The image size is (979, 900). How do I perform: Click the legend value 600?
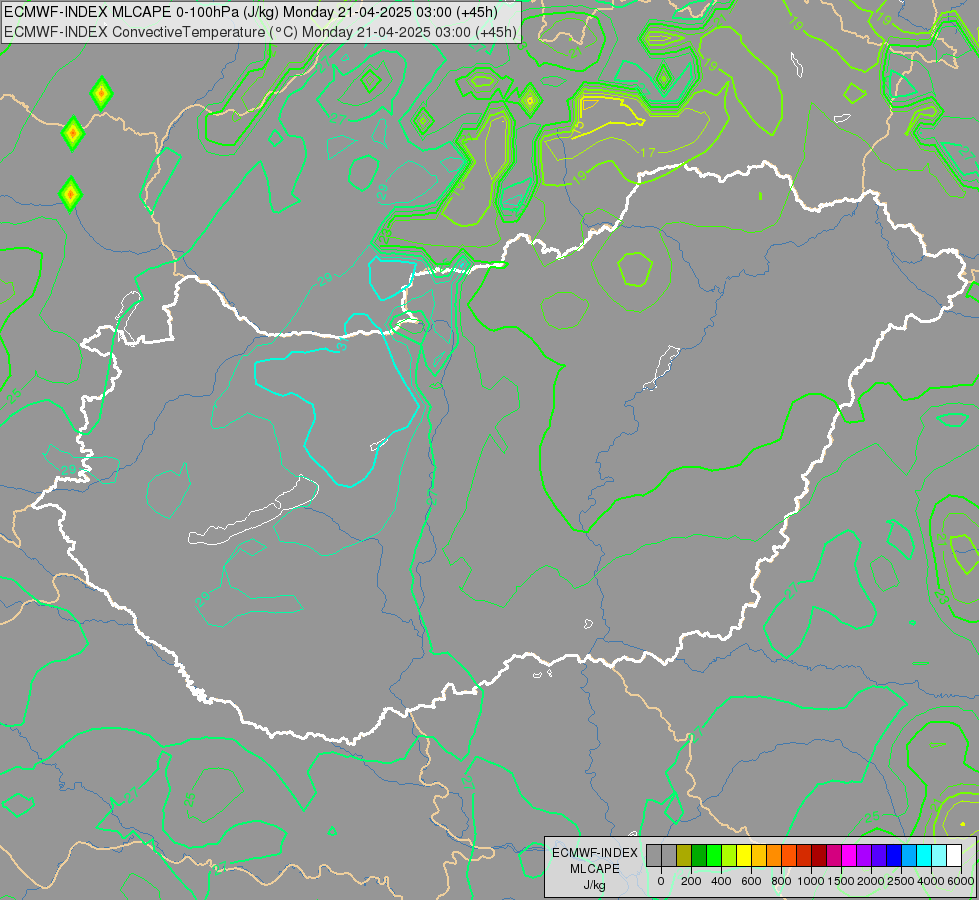click(751, 881)
